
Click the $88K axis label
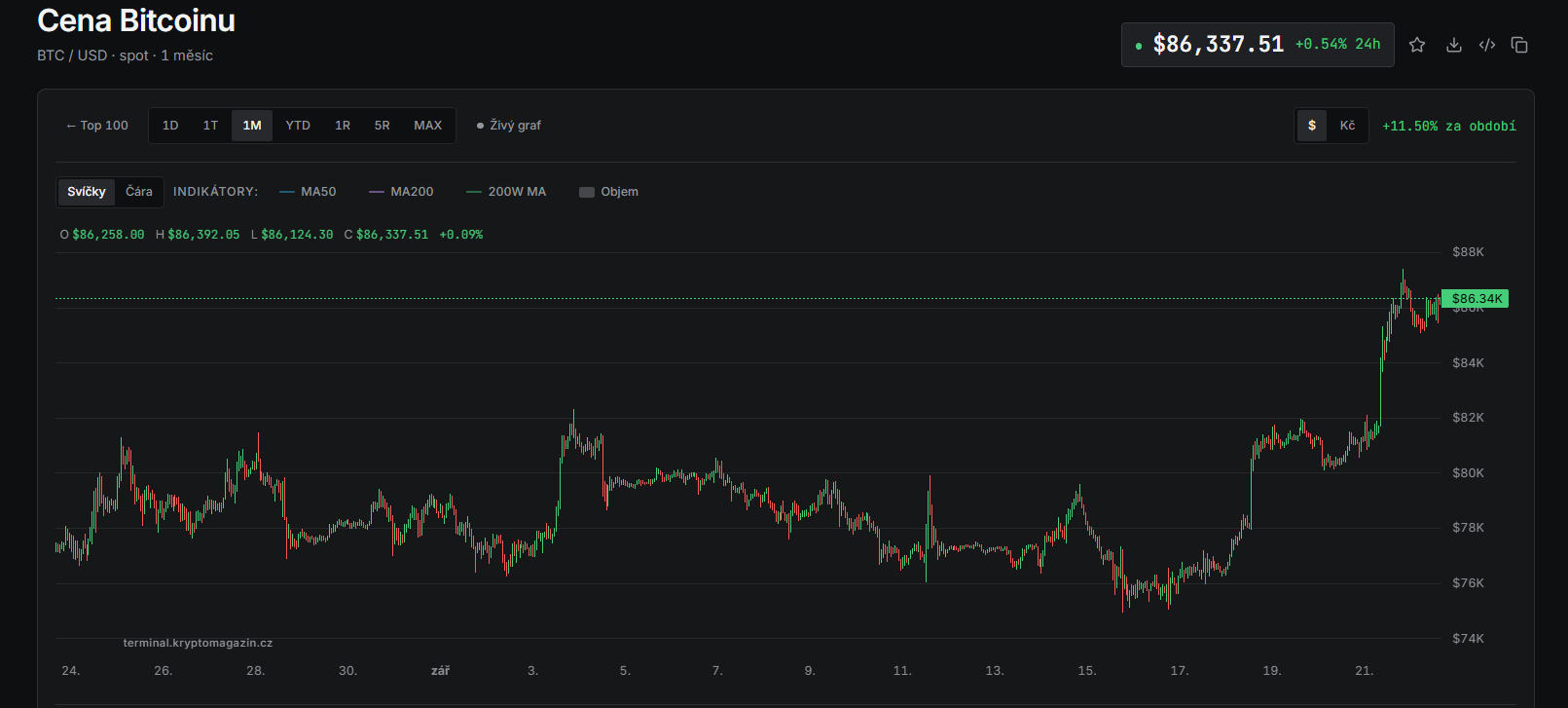pyautogui.click(x=1468, y=252)
